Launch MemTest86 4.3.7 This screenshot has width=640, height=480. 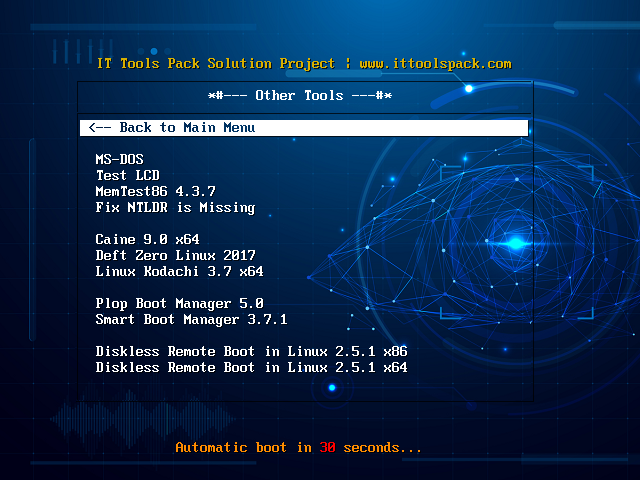point(156,191)
